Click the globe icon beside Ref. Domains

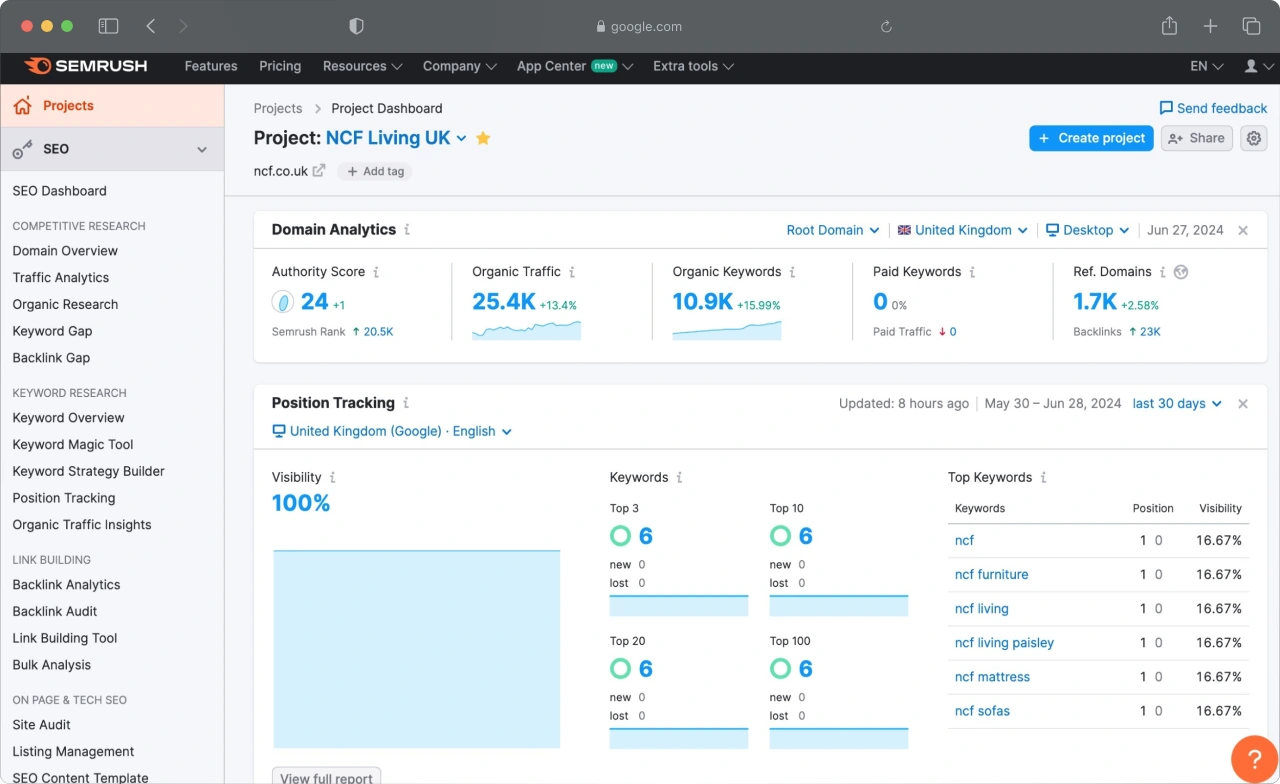(1181, 272)
